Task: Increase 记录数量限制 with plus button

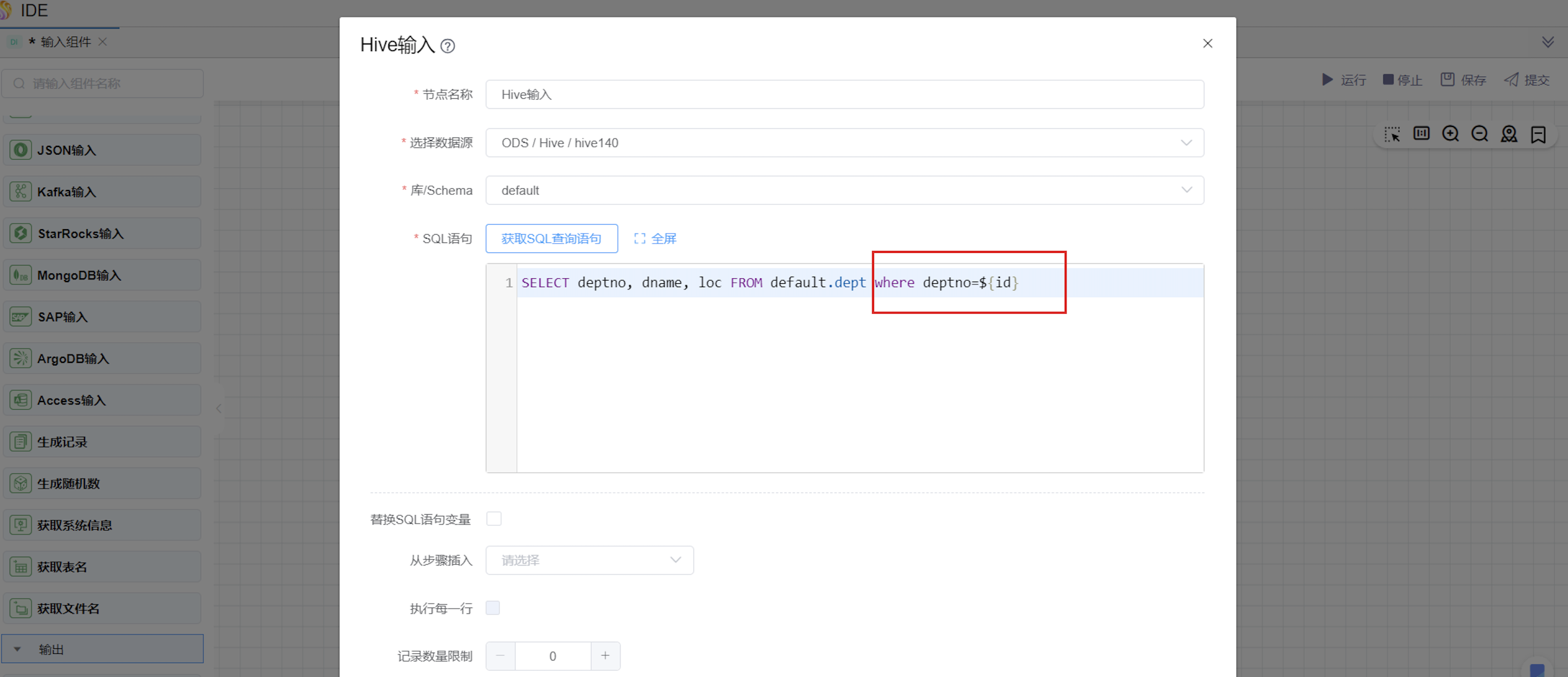Action: pos(604,655)
